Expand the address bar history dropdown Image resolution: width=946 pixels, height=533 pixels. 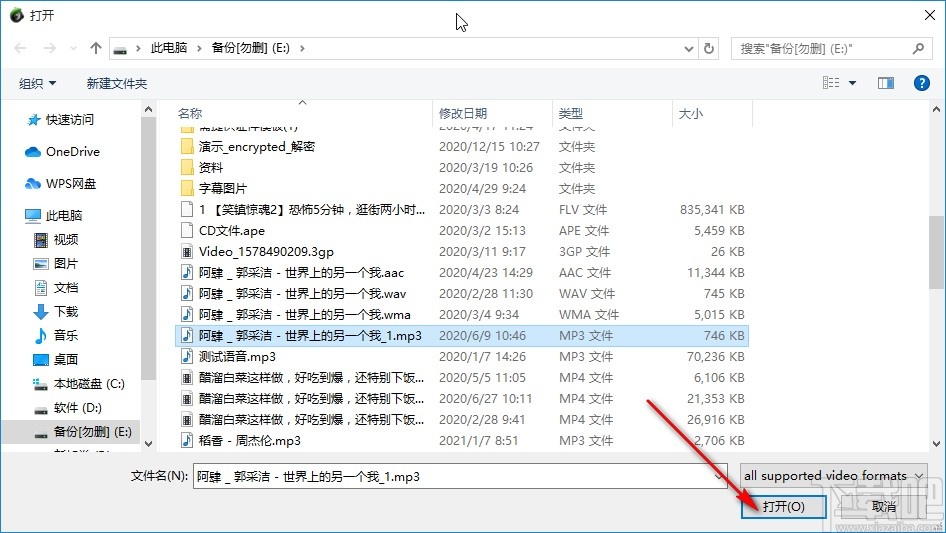click(688, 48)
